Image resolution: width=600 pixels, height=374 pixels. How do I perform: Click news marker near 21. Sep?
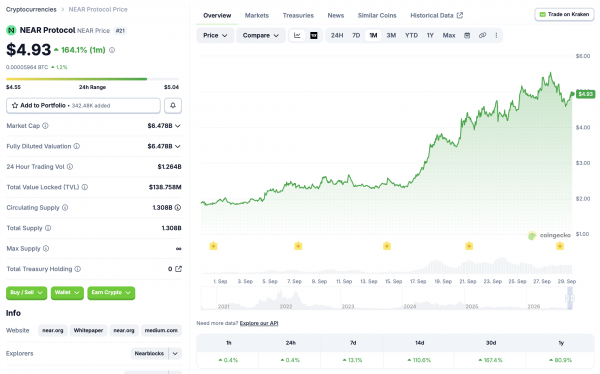point(469,246)
